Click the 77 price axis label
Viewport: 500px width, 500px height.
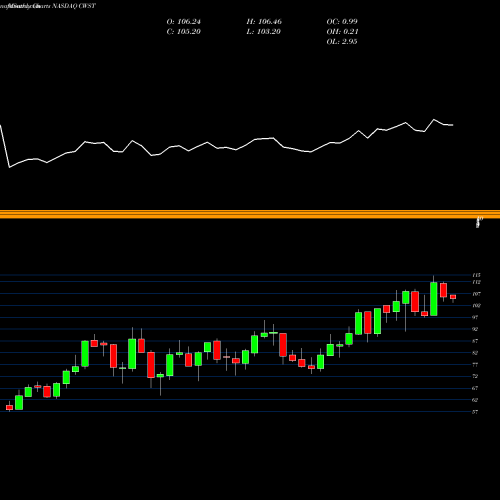(475, 365)
